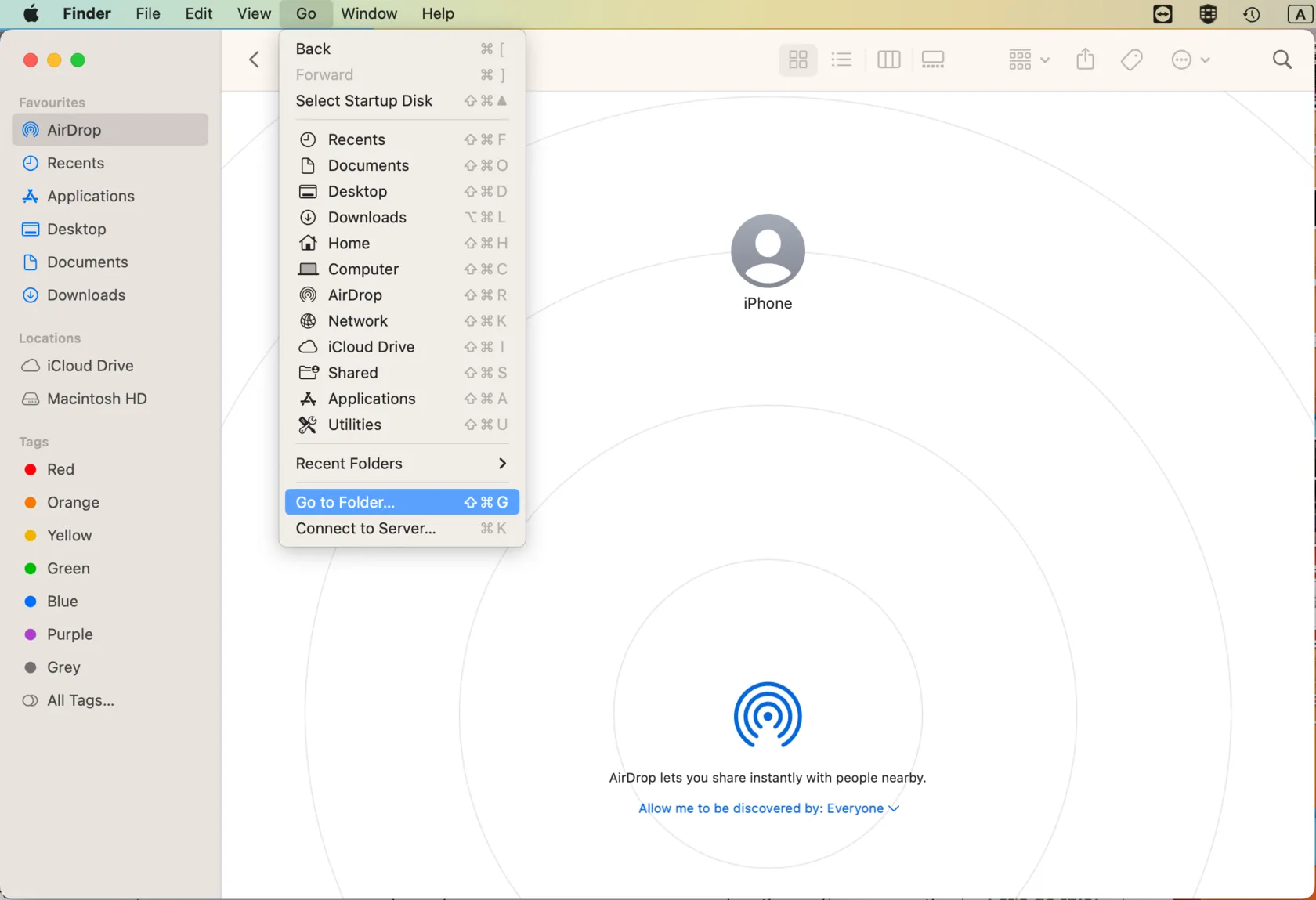Viewport: 1316px width, 900px height.
Task: Click the Share toolbar icon
Action: coord(1085,60)
